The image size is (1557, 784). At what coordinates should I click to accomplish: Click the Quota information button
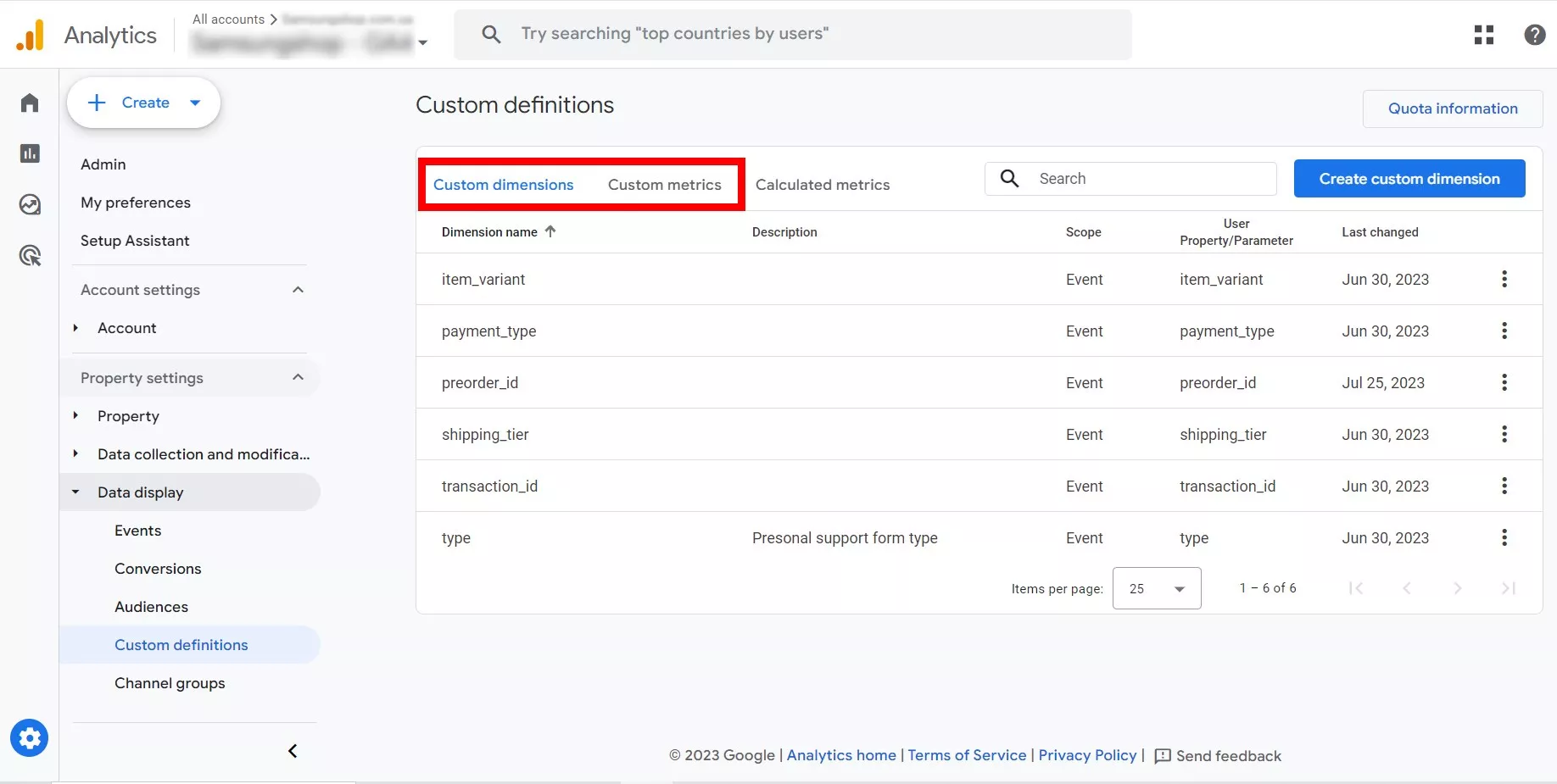pos(1453,108)
